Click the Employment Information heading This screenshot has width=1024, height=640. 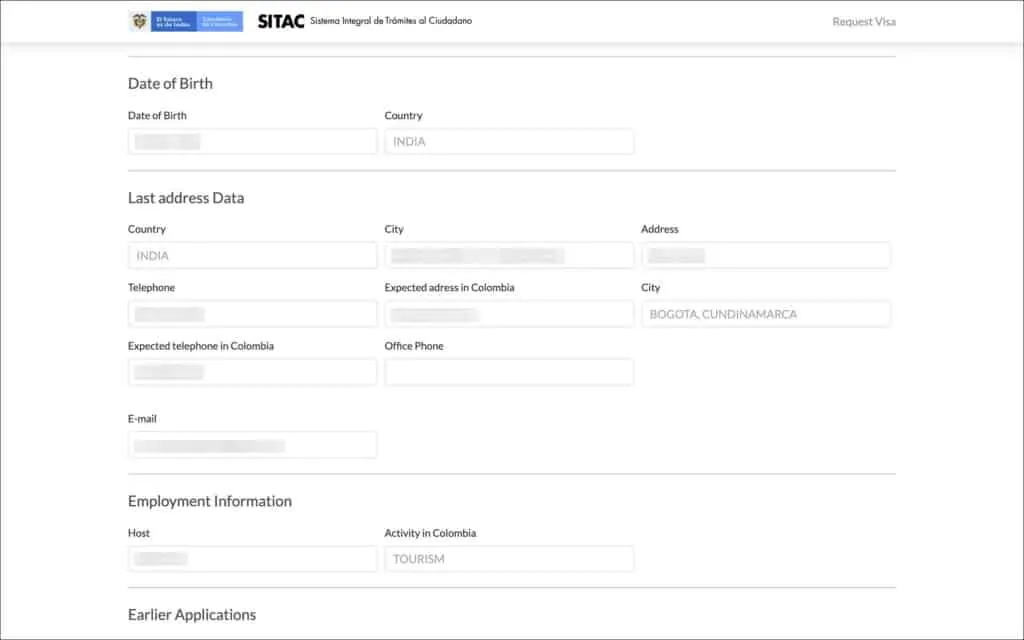(210, 501)
